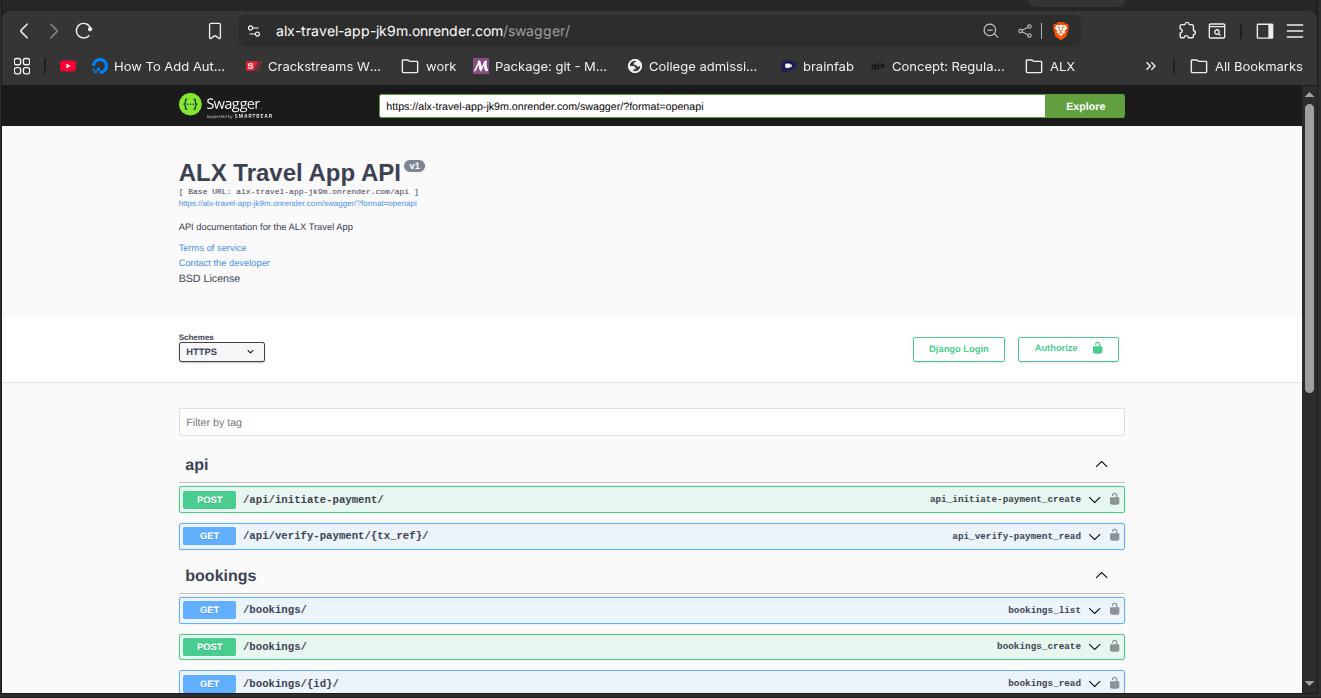Toggle authorization lock on GET /bookings/ row

coord(1113,609)
